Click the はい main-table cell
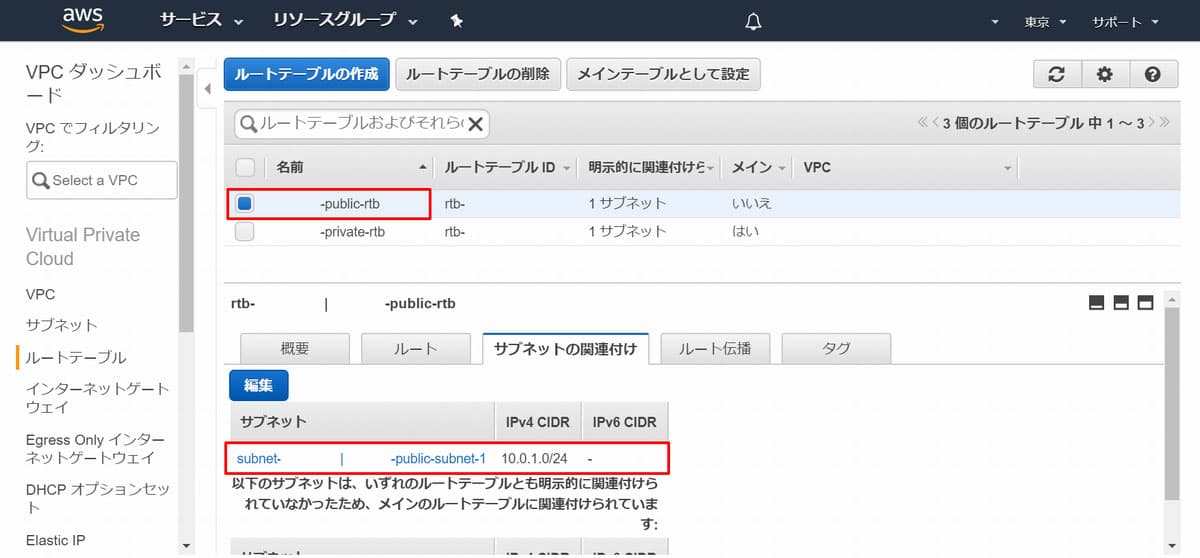This screenshot has height=558, width=1200. point(745,231)
